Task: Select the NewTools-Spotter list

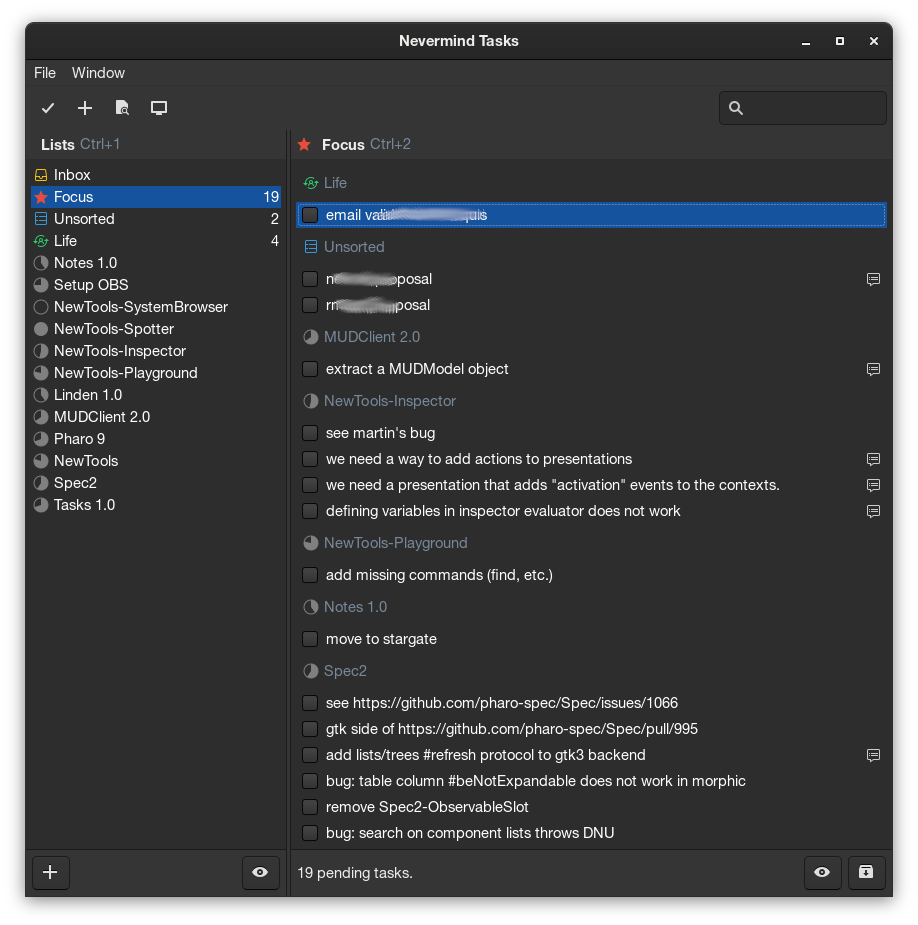Action: point(156,329)
